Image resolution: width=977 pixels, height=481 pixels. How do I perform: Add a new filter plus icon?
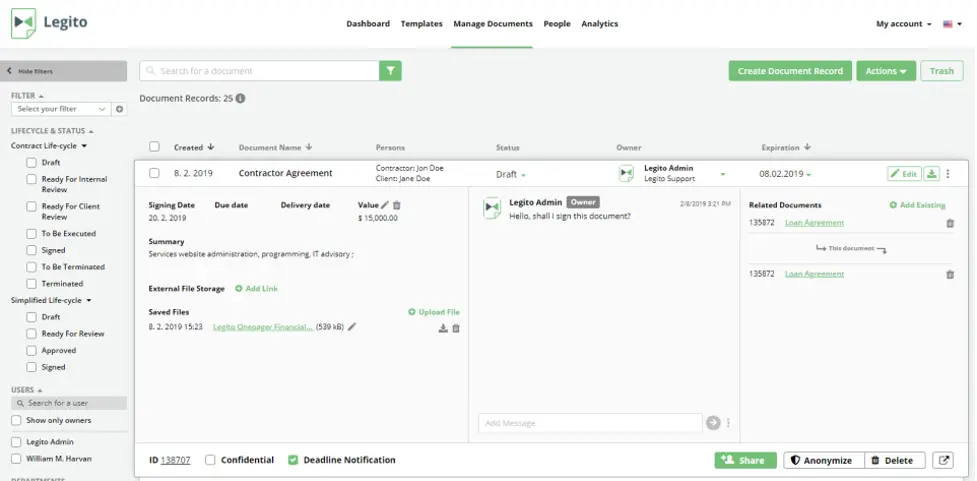coord(120,109)
